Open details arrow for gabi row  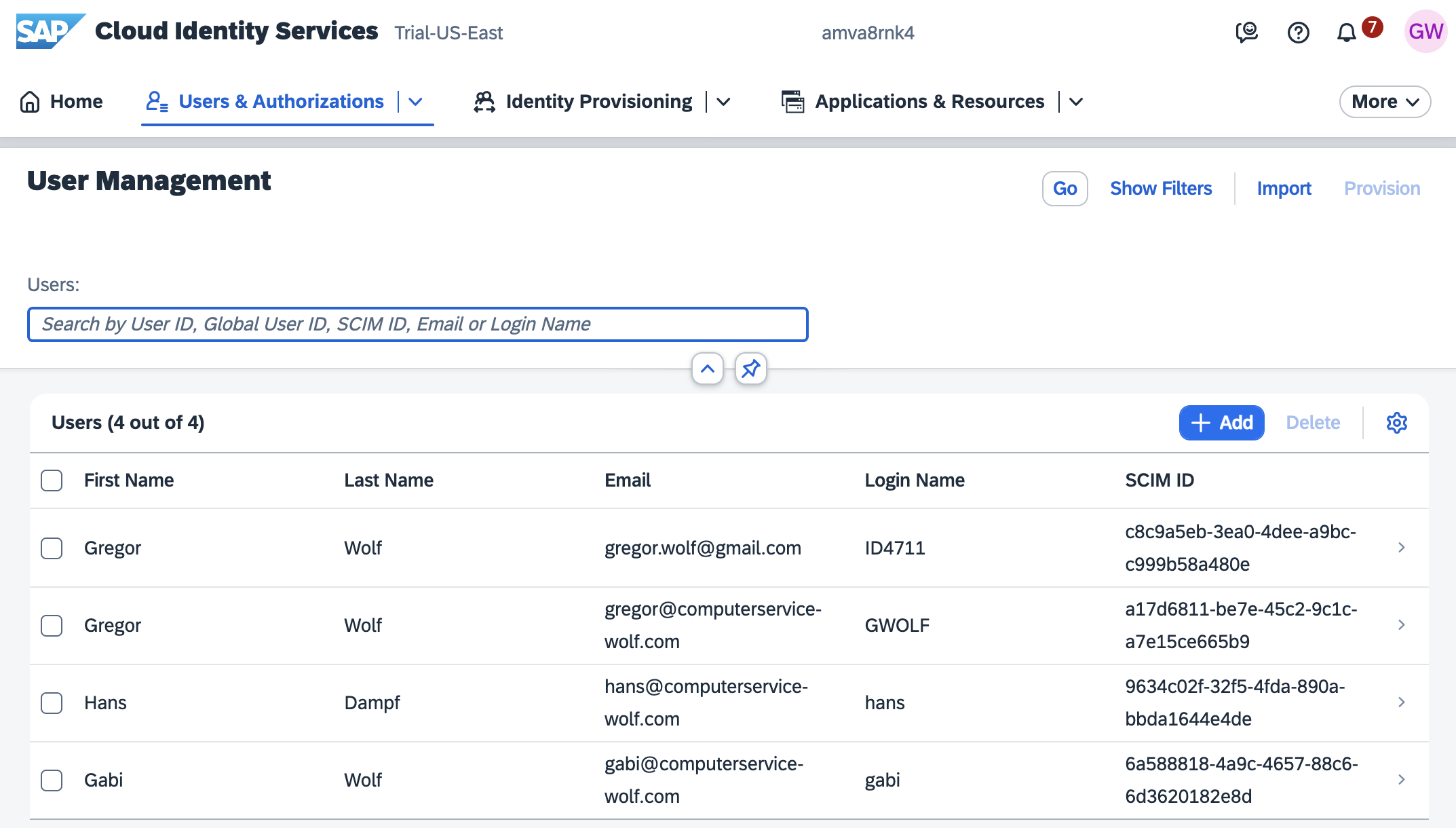(x=1401, y=779)
